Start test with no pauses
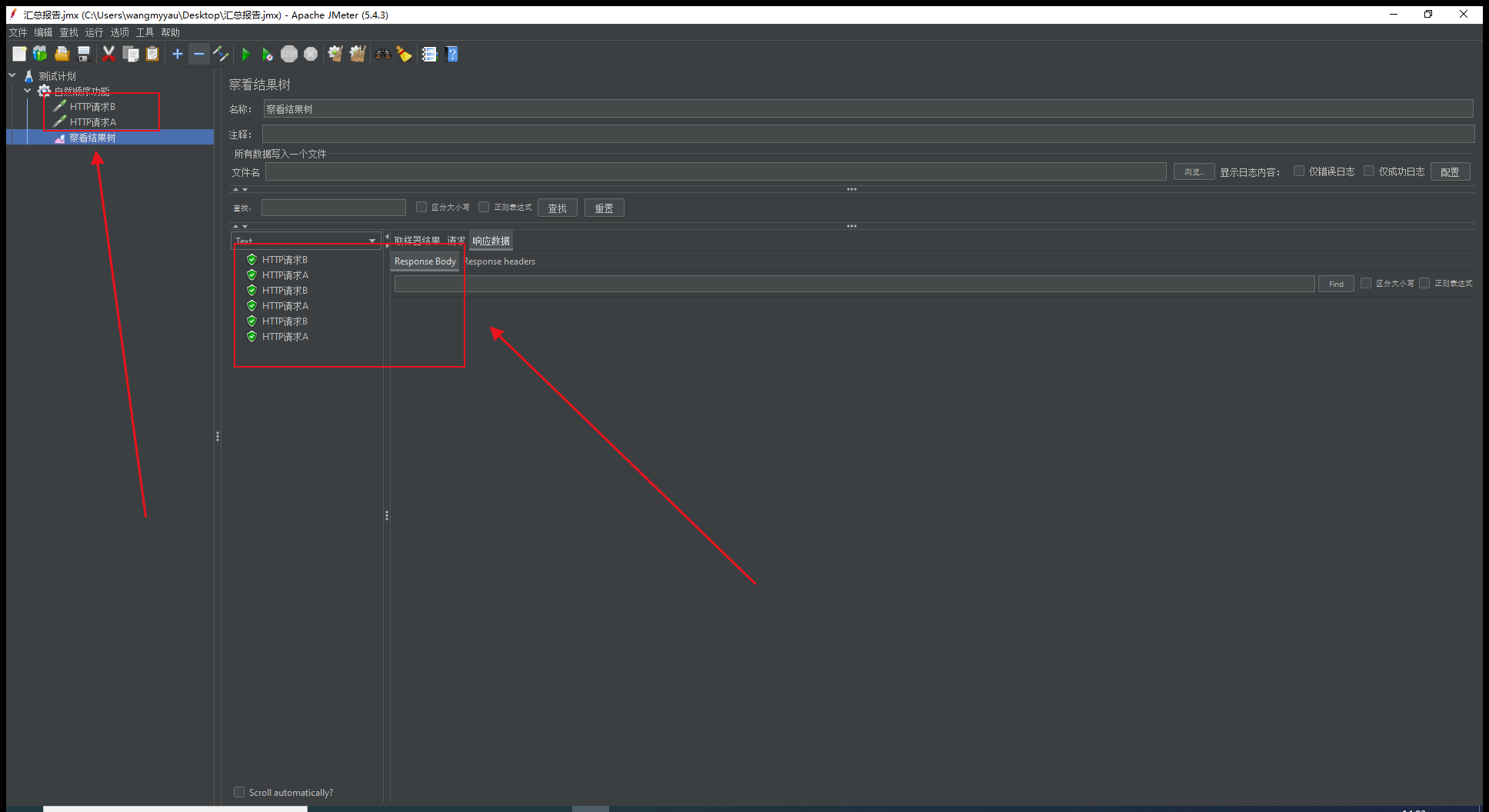This screenshot has height=812, width=1489. coord(267,54)
